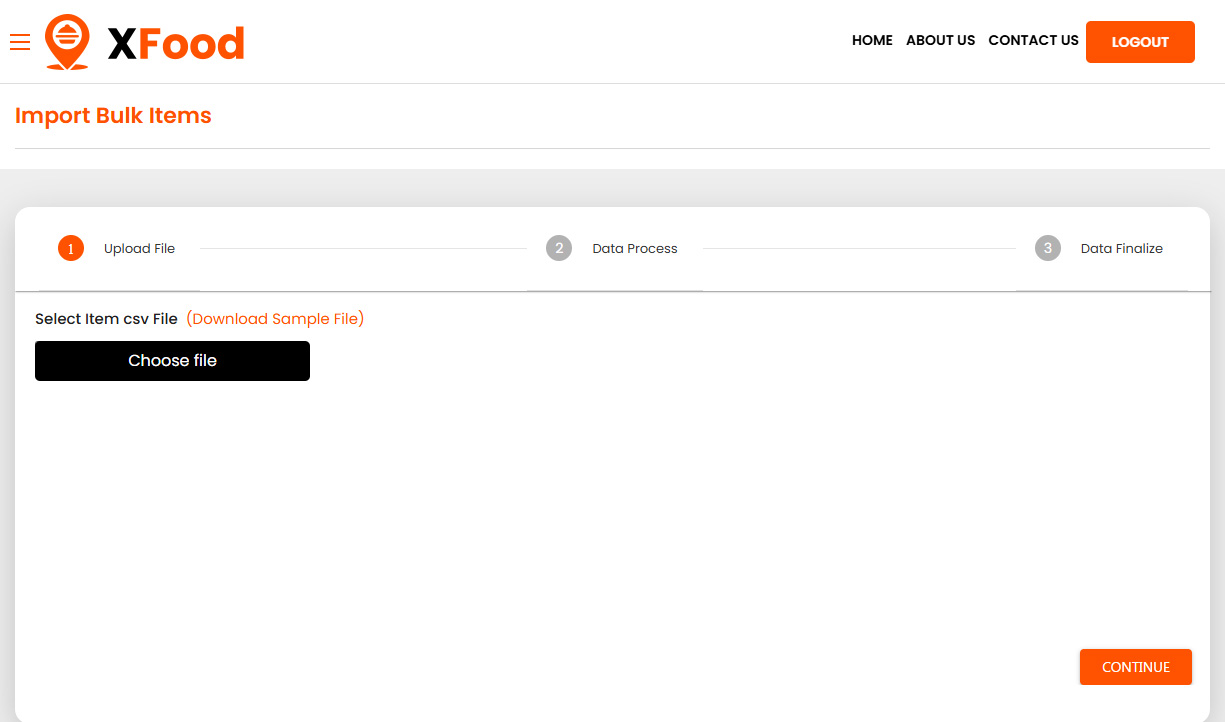
Task: Go to the HOME page
Action: 872,41
